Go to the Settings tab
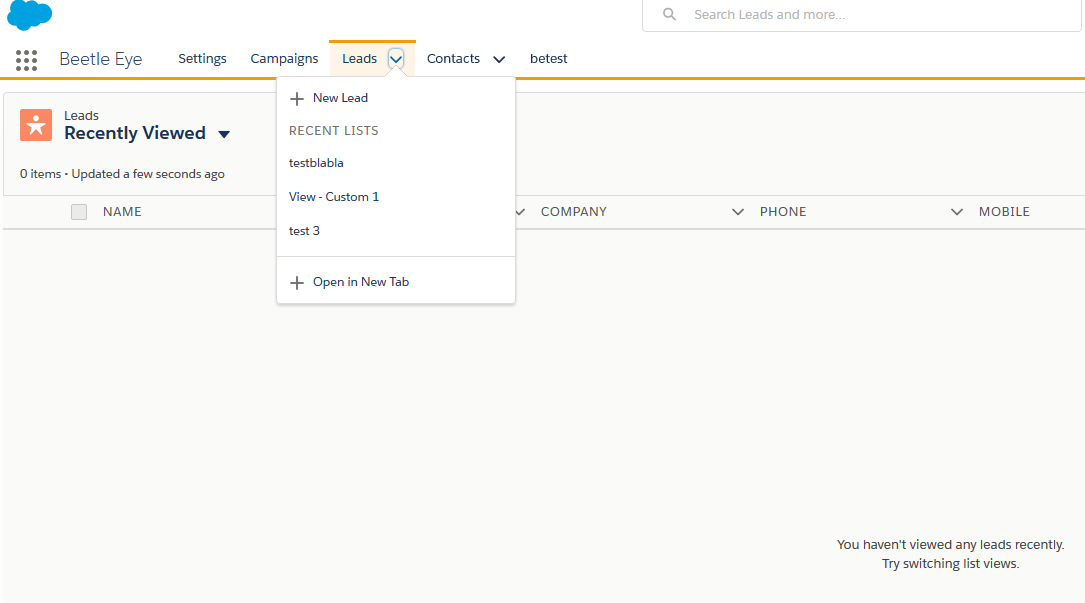Viewport: 1085px width, 603px height. click(202, 59)
